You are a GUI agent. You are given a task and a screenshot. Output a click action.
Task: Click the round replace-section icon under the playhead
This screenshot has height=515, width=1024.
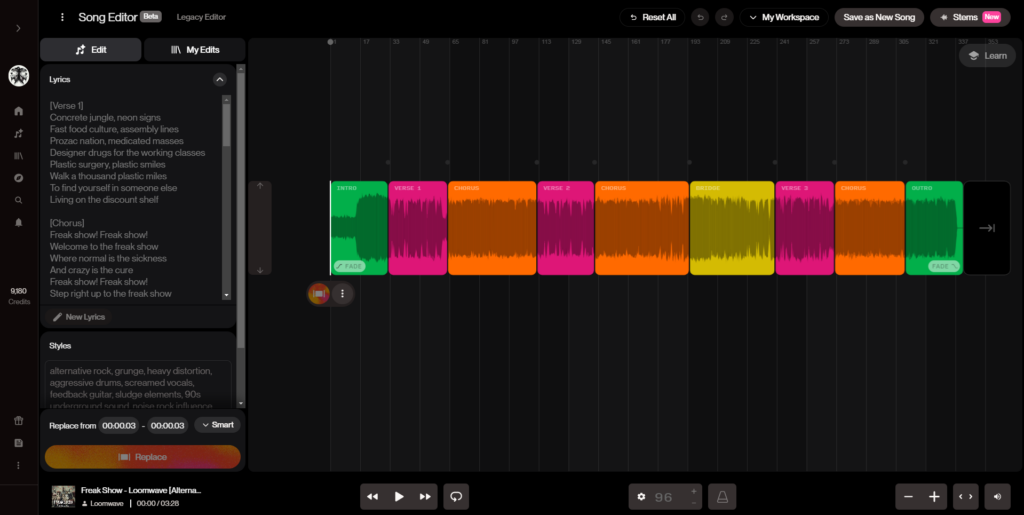coord(319,294)
